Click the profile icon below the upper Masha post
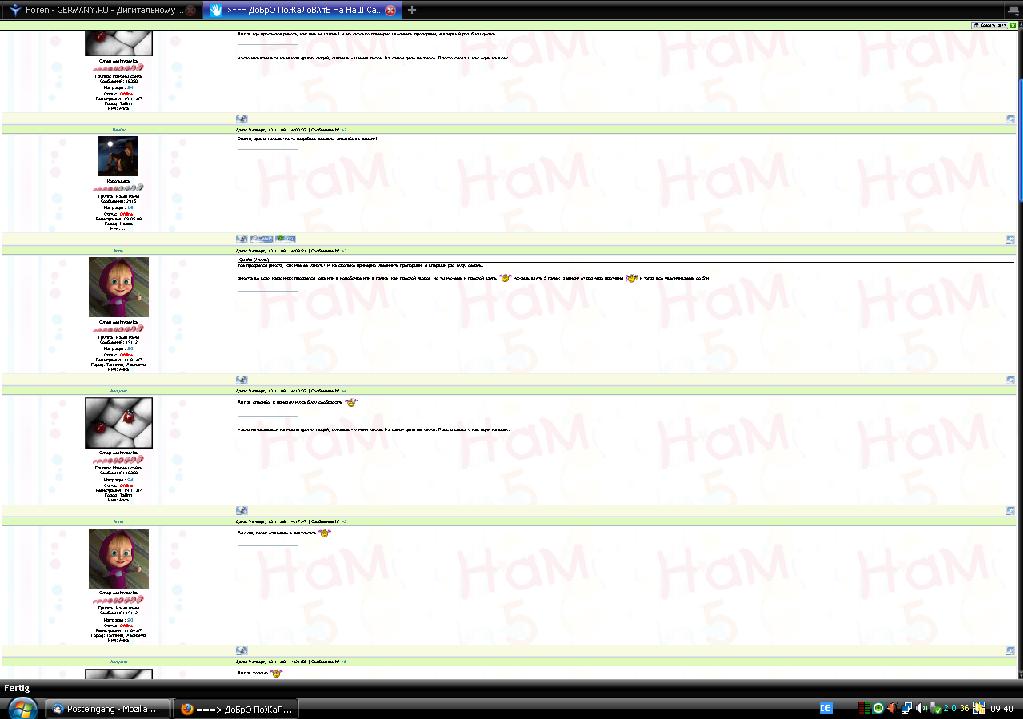 pyautogui.click(x=241, y=380)
